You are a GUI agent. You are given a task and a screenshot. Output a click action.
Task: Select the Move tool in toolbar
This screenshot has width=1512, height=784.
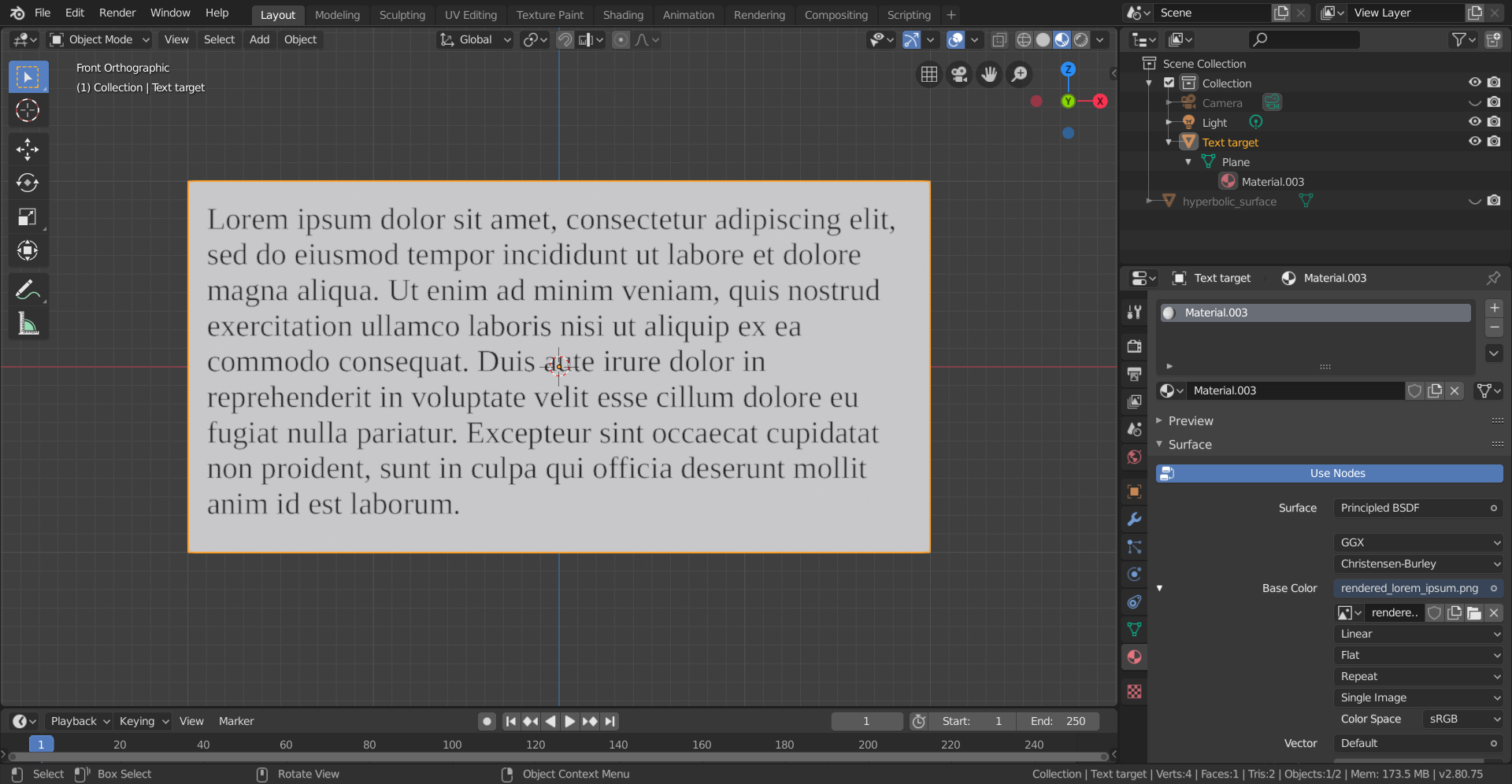[28, 150]
